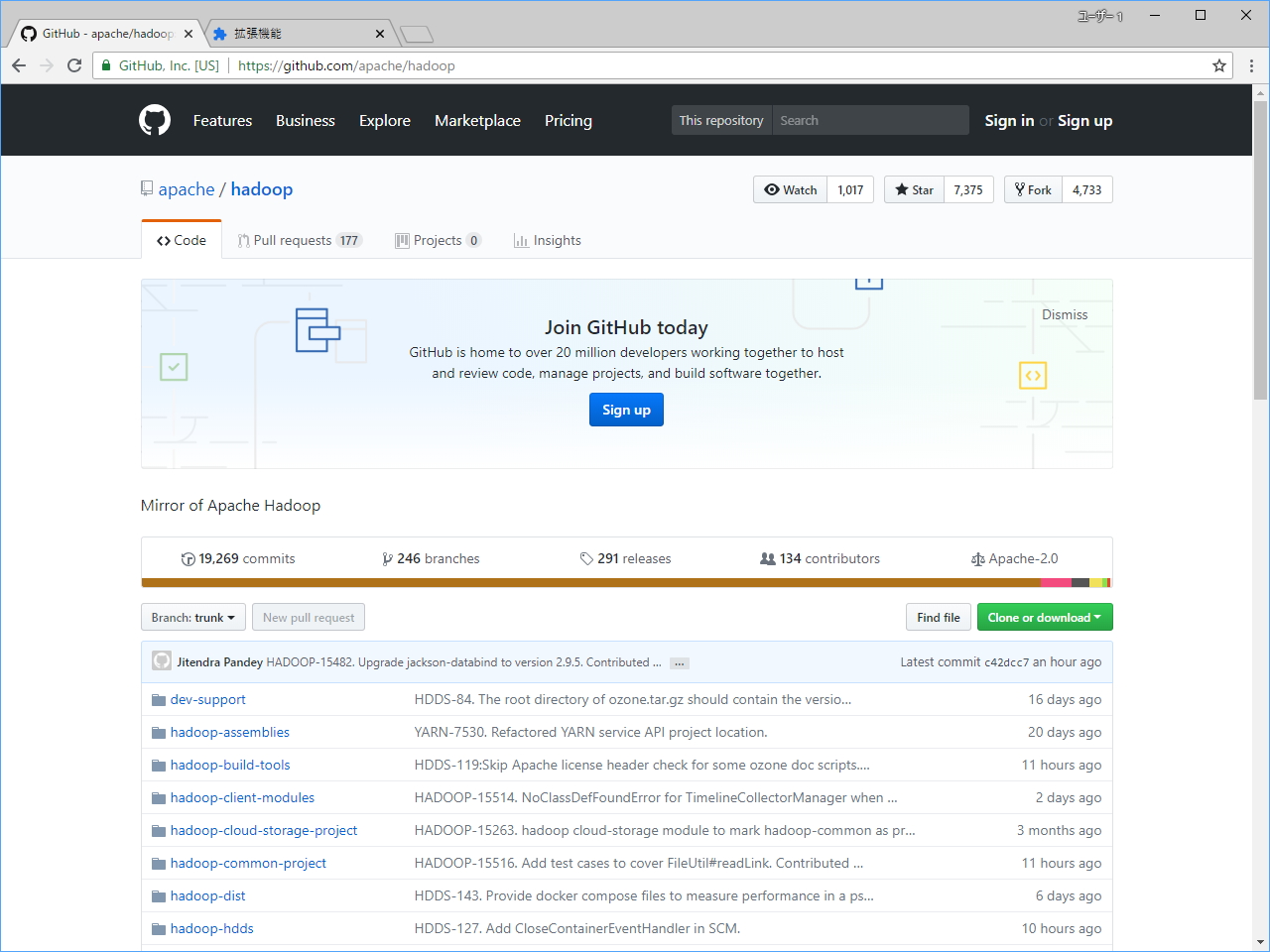Click the GitHub octocat logo

coord(155,120)
